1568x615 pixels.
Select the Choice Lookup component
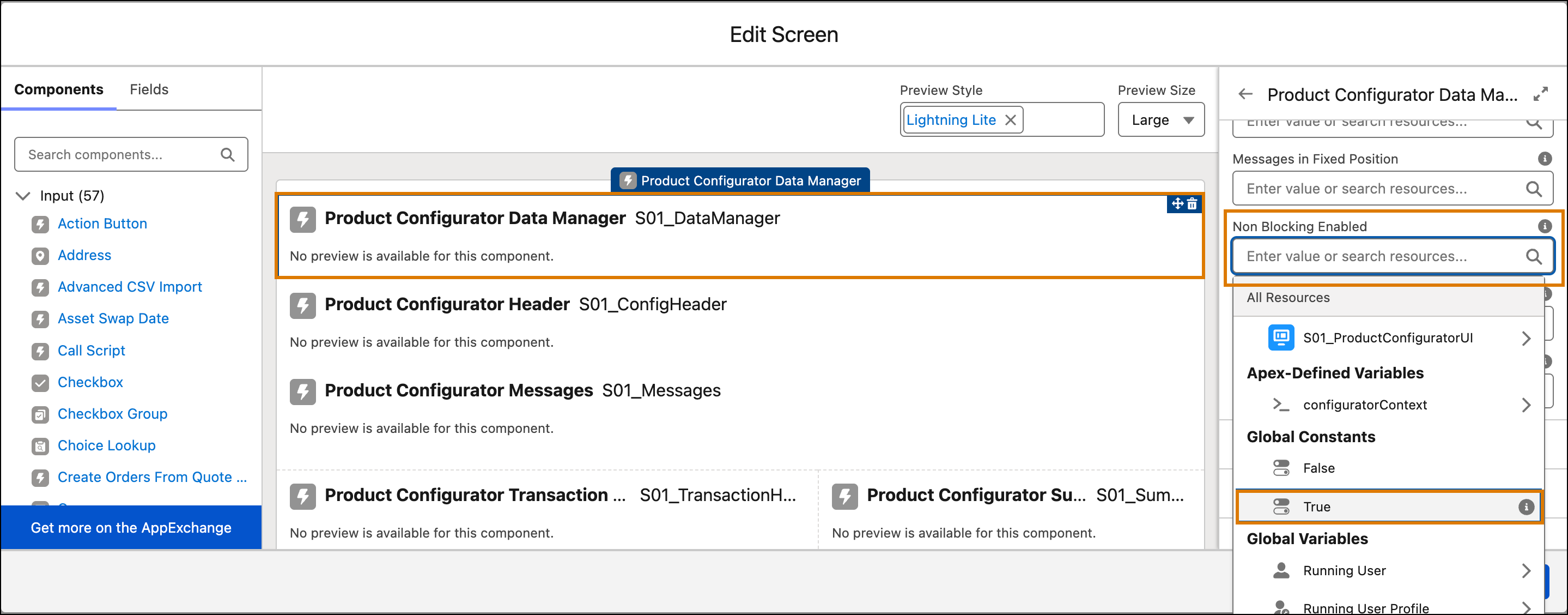[x=107, y=445]
